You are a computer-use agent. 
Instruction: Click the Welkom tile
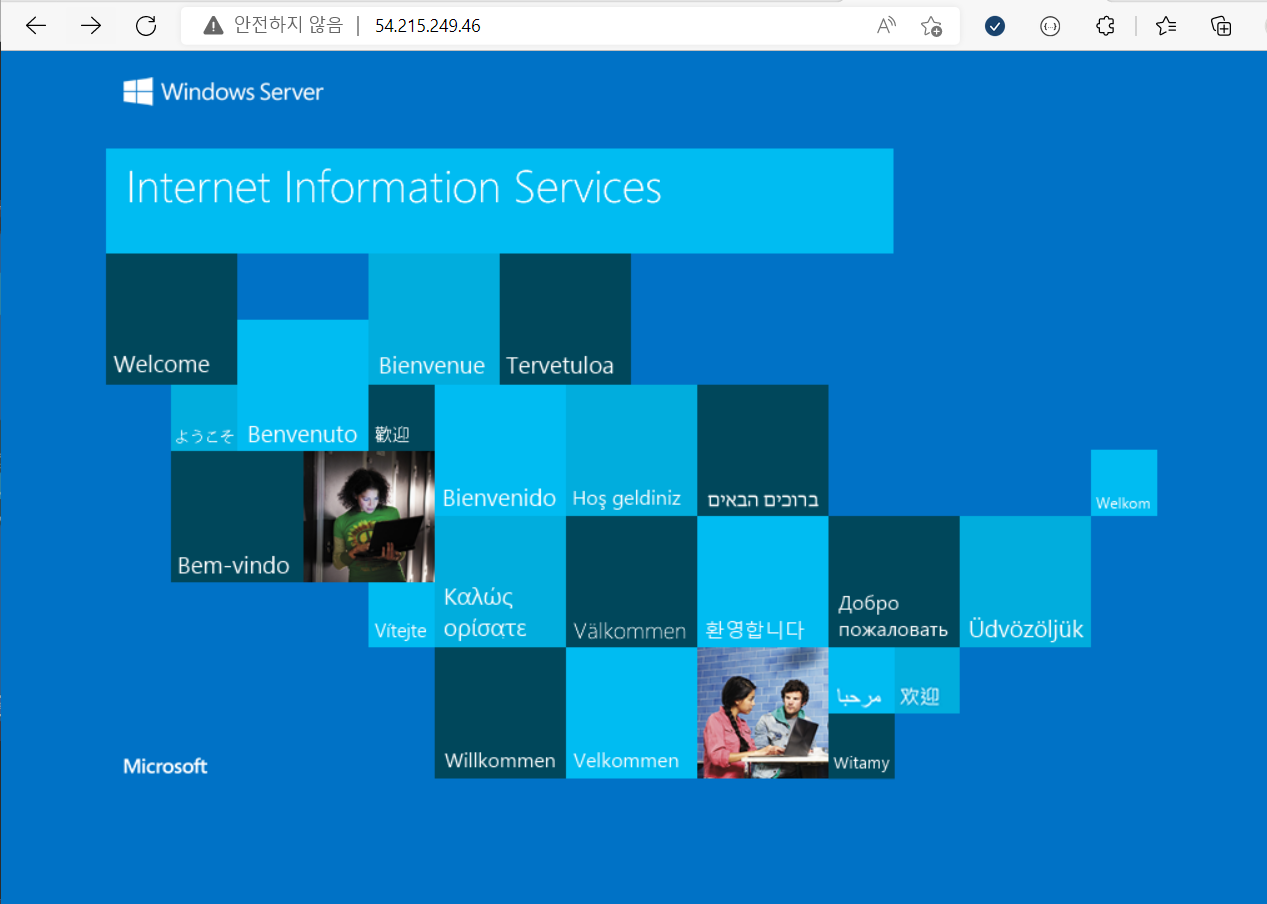1124,483
